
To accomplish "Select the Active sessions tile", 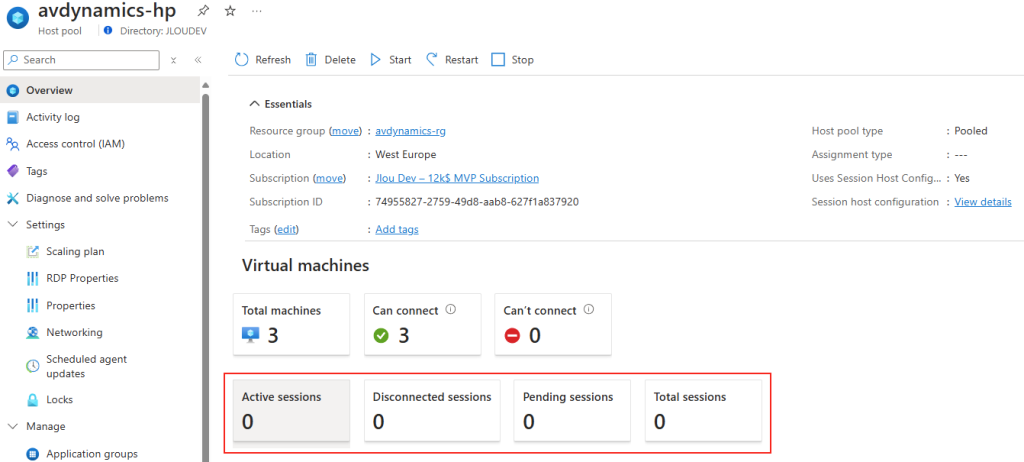I will coord(291,410).
